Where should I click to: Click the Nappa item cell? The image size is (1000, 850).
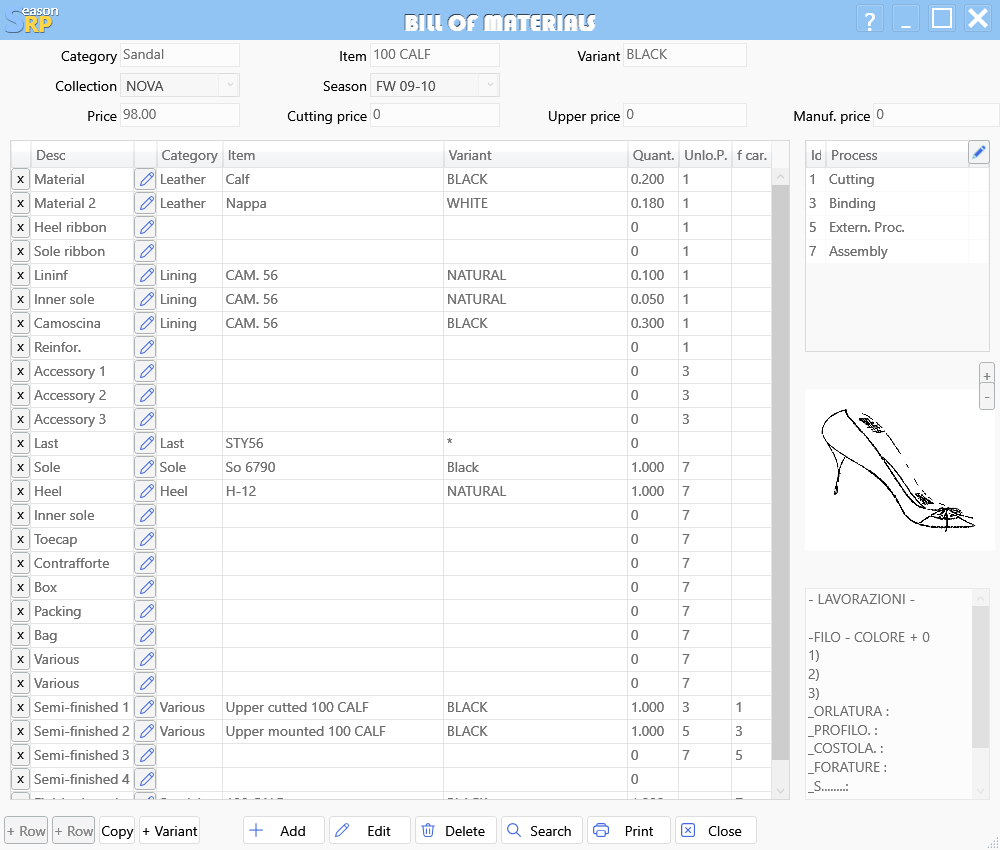[333, 203]
